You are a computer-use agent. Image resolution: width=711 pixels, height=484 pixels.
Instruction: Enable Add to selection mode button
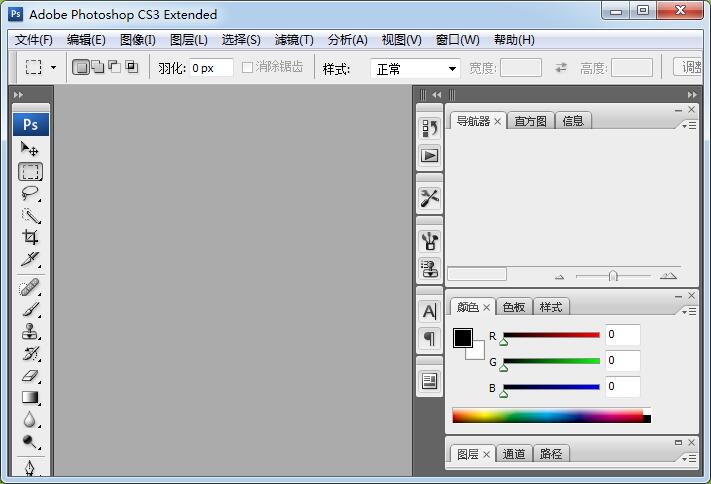click(x=98, y=68)
